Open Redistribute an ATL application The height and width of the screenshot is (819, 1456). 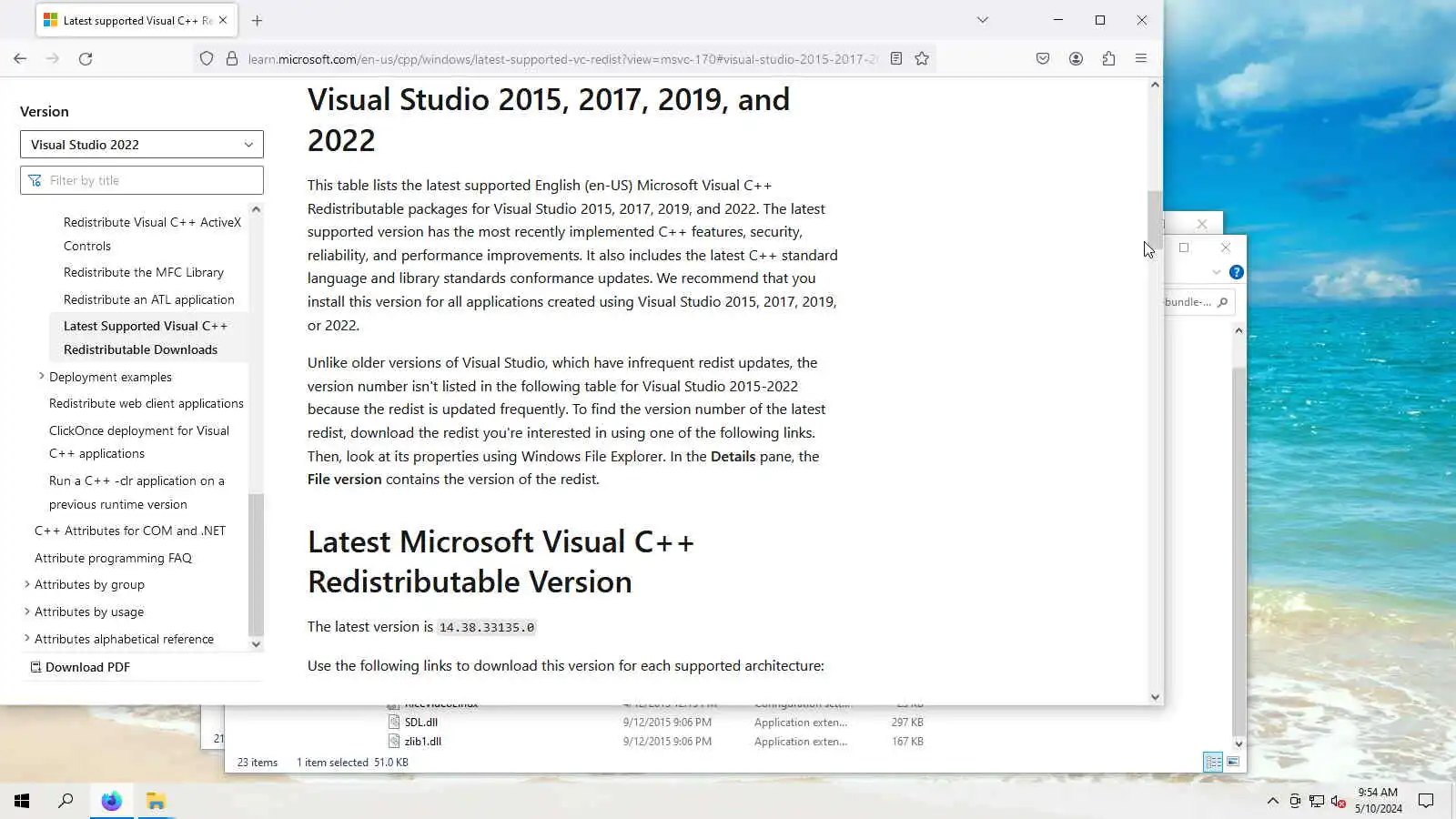point(149,299)
